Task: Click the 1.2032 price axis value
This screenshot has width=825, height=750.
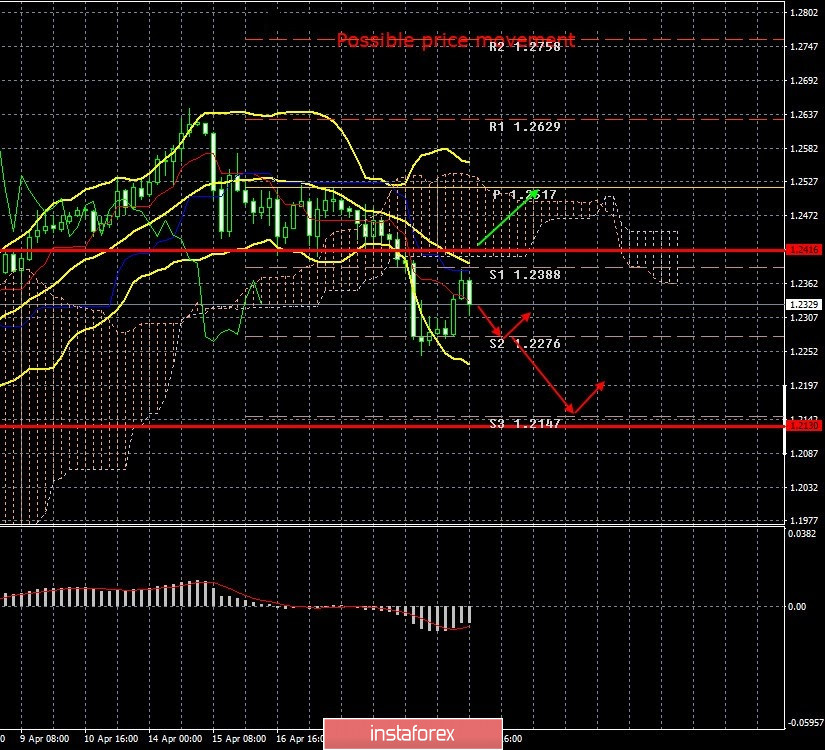Action: tap(804, 487)
